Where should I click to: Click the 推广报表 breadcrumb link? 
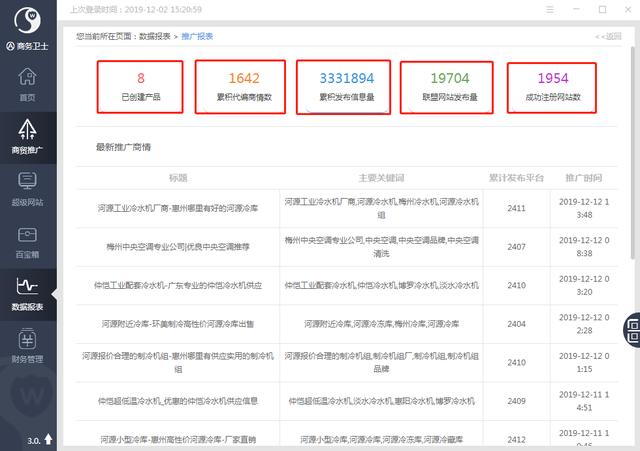tap(197, 36)
